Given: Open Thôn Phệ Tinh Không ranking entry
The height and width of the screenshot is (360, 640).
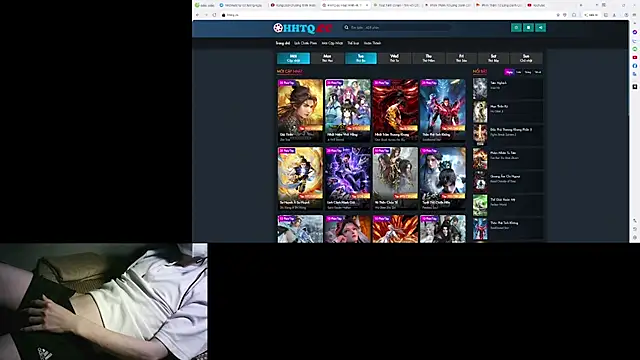Looking at the screenshot, I should (x=504, y=223).
